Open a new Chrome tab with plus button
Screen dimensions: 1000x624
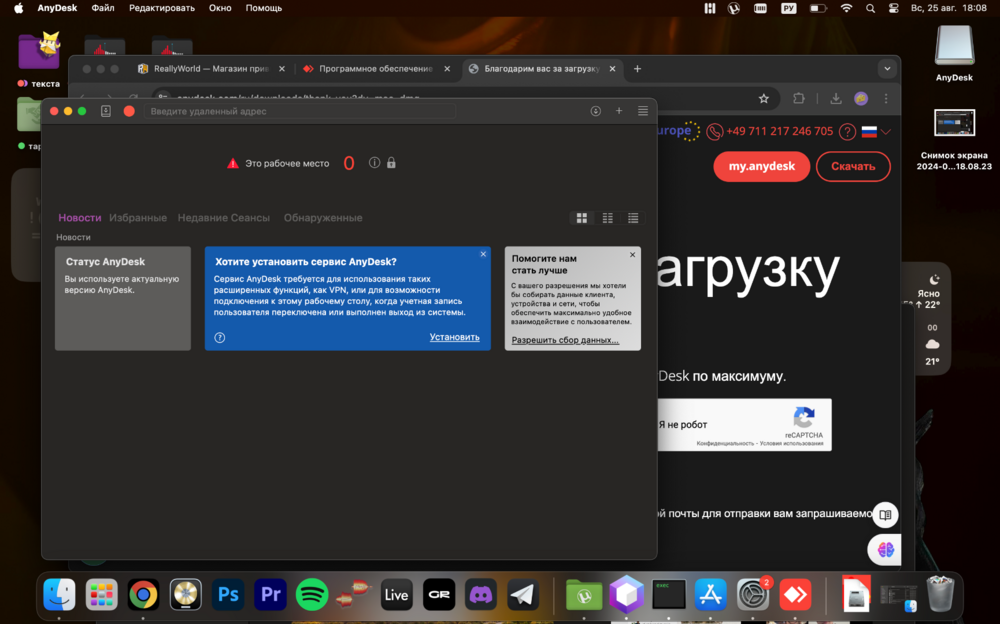coord(637,69)
